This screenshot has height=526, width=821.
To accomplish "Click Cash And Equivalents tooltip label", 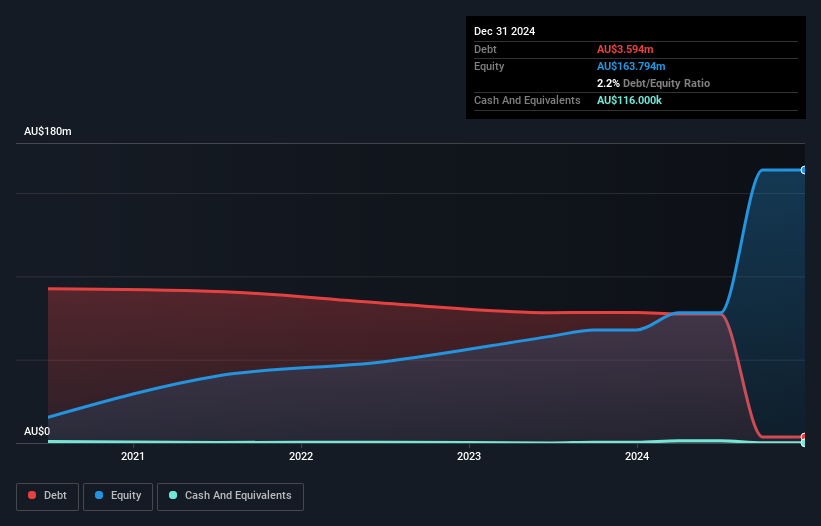I will coord(527,100).
